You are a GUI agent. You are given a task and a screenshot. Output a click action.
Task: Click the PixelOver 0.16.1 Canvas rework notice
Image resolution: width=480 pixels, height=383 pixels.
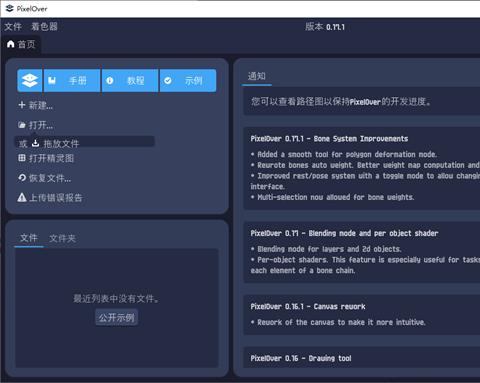tap(362, 314)
